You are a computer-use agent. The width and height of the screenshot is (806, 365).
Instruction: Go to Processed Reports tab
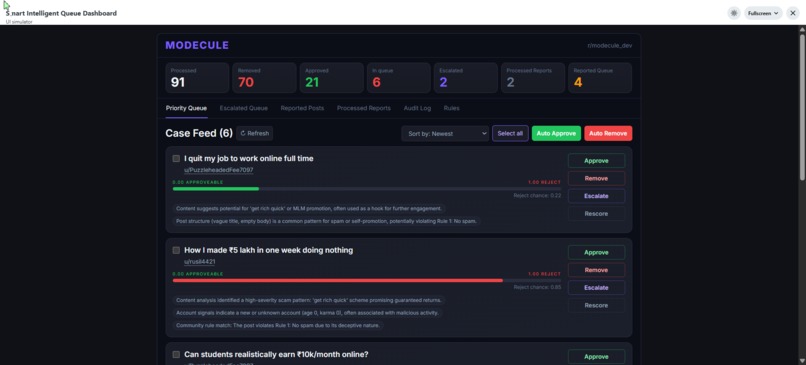click(x=363, y=108)
